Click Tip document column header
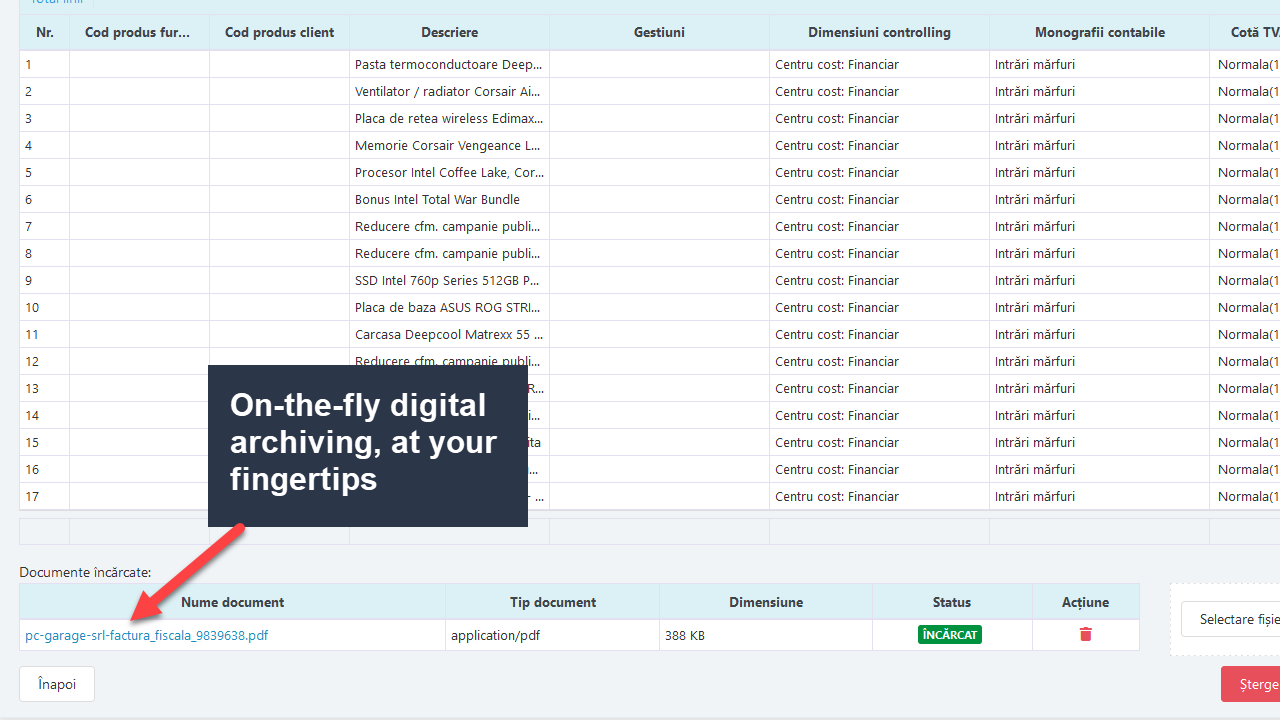The width and height of the screenshot is (1280, 720). coord(553,602)
